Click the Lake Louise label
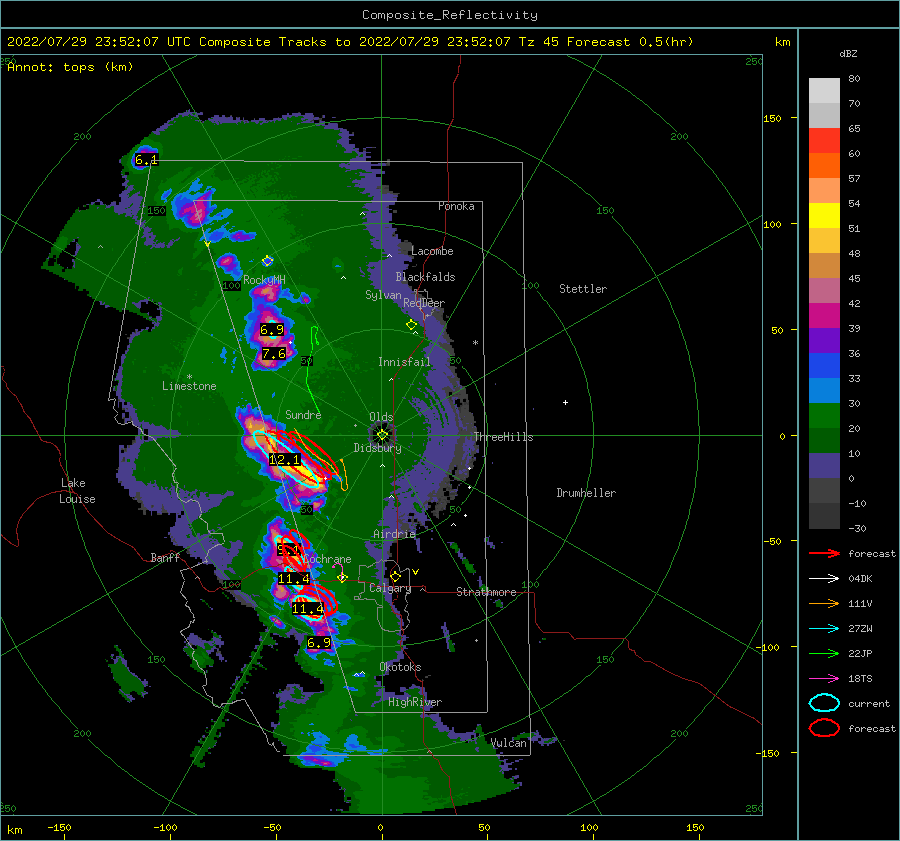This screenshot has height=841, width=900. coord(77,491)
